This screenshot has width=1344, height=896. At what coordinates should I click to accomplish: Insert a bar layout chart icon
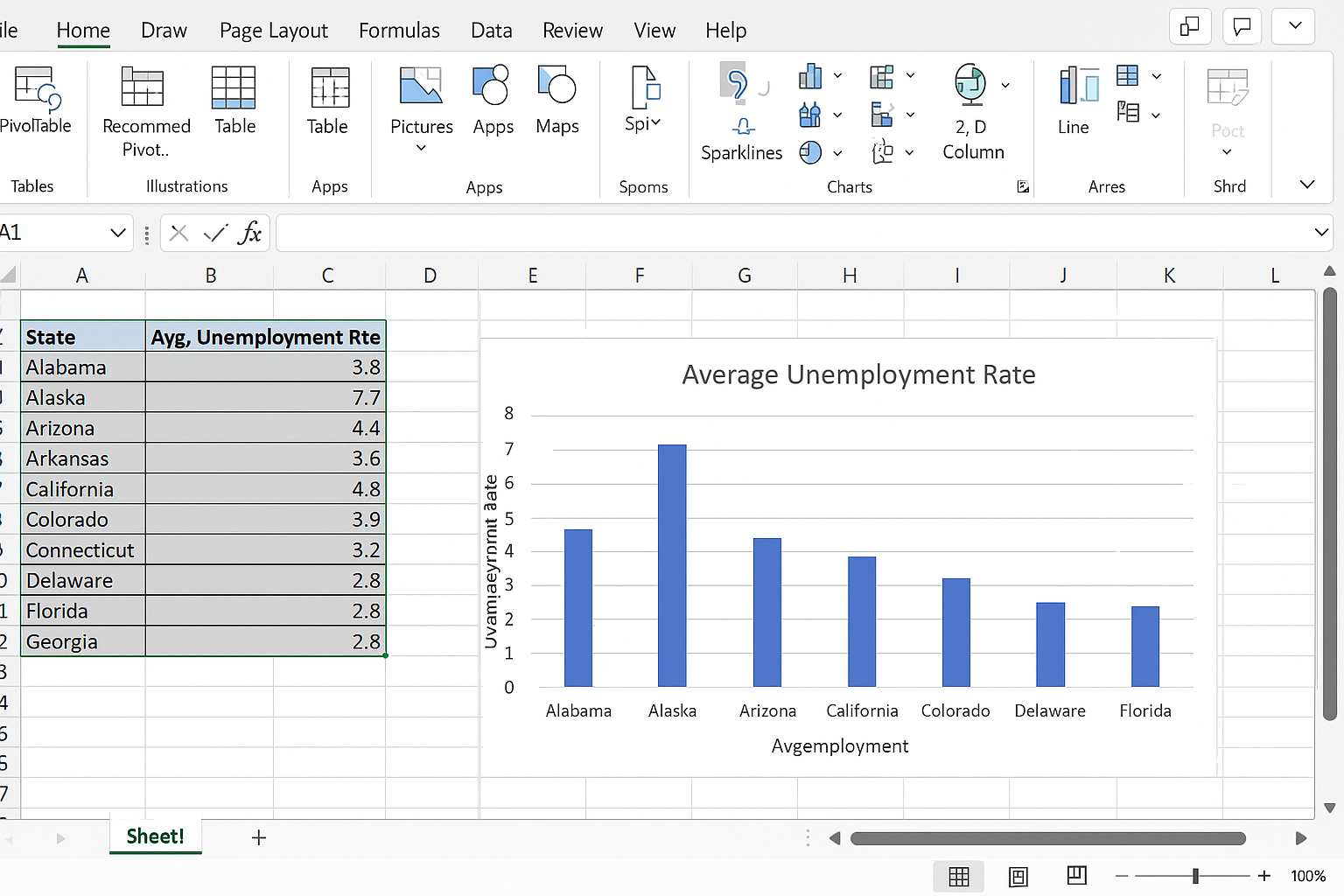coord(882,115)
